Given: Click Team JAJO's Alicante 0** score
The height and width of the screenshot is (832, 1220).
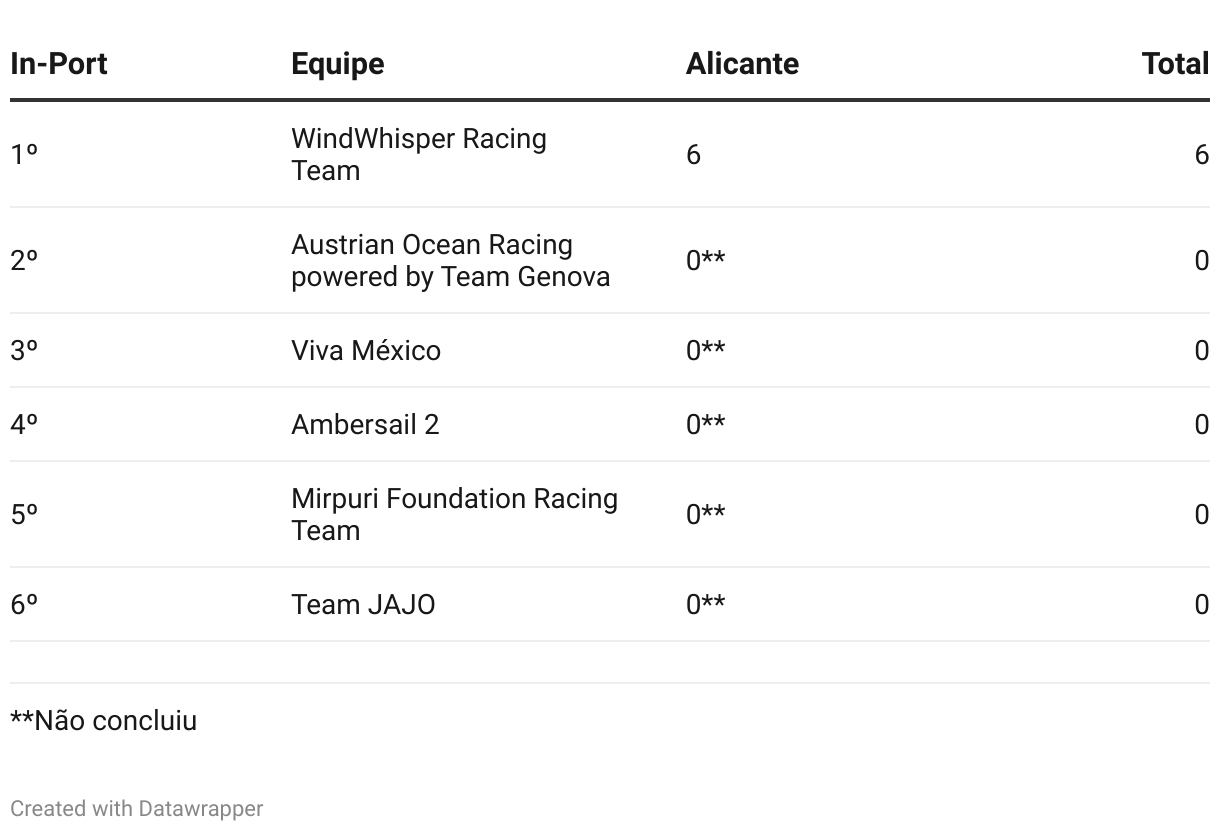Looking at the screenshot, I should pyautogui.click(x=705, y=605).
